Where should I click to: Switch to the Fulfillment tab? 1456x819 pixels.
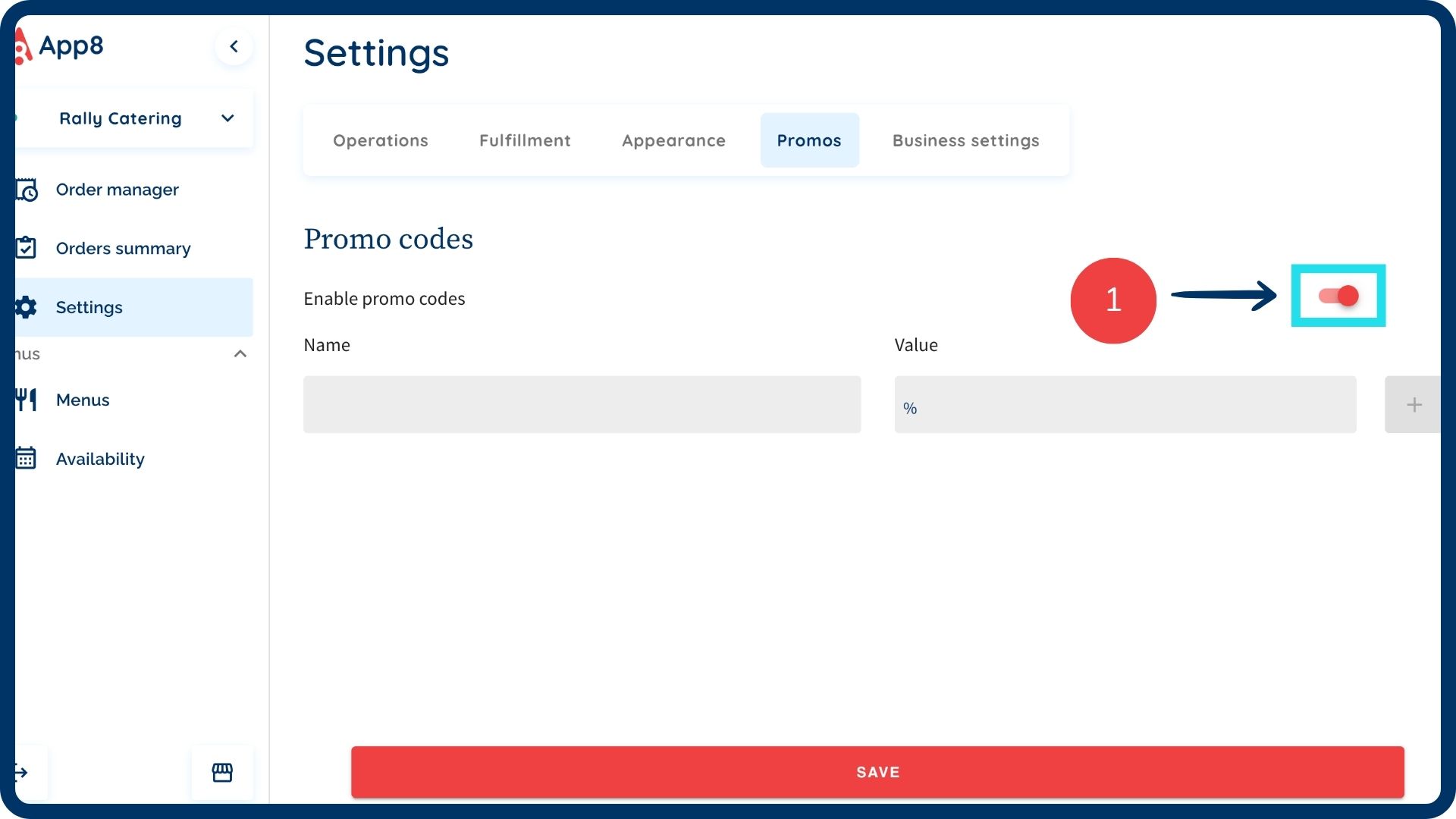pyautogui.click(x=525, y=140)
